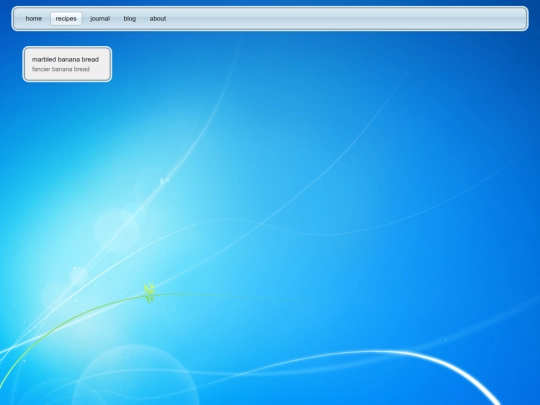The image size is (540, 405).
Task: Open the blog menu item
Action: click(129, 19)
